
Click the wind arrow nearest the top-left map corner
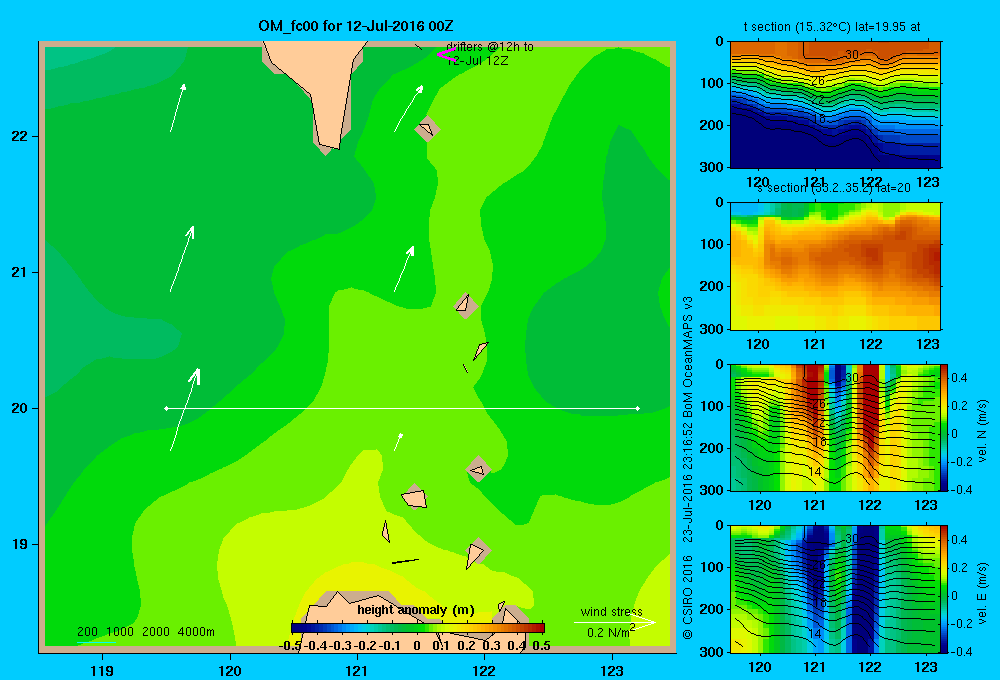click(x=178, y=108)
